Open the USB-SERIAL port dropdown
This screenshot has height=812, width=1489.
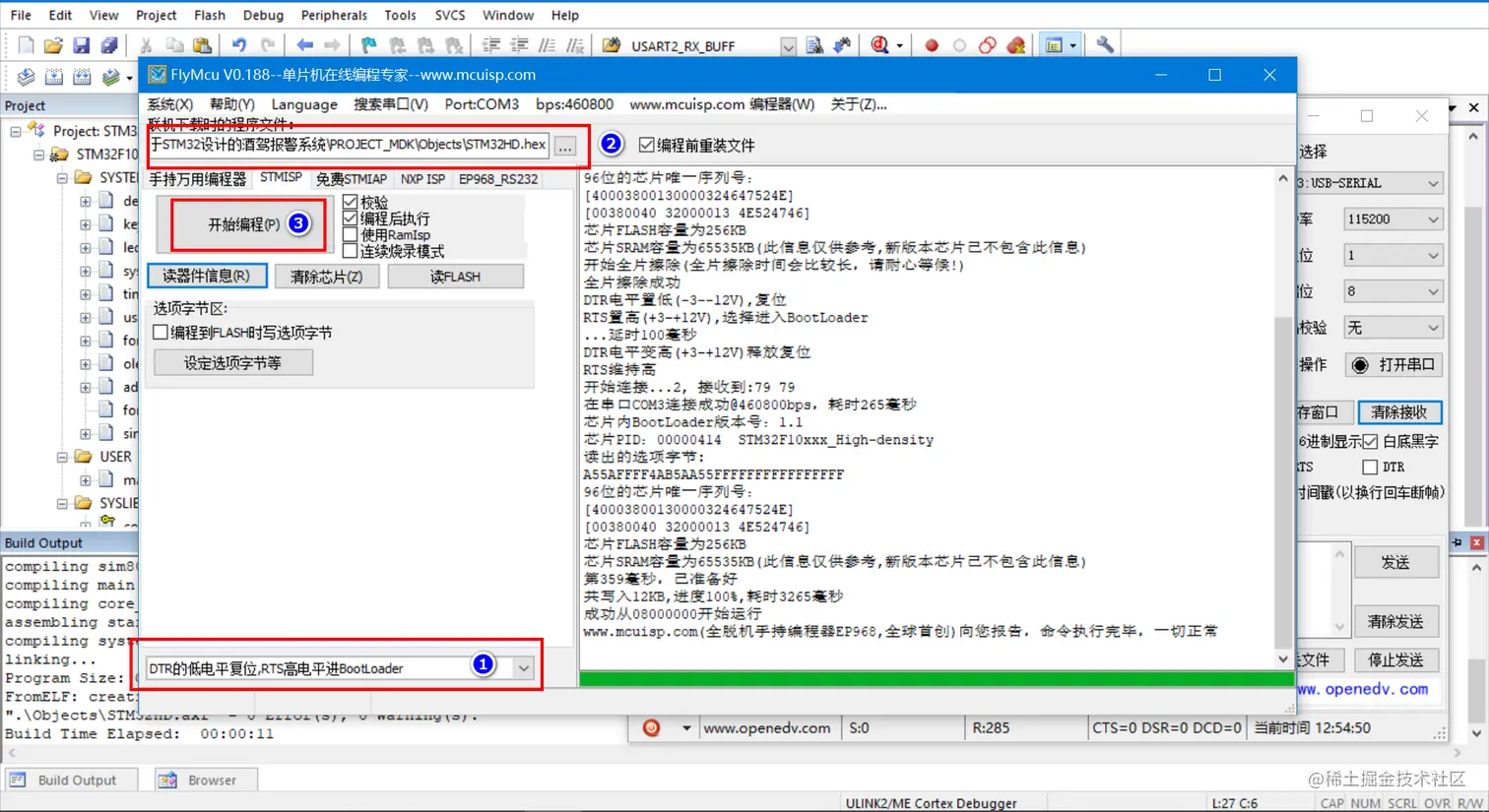point(1433,183)
